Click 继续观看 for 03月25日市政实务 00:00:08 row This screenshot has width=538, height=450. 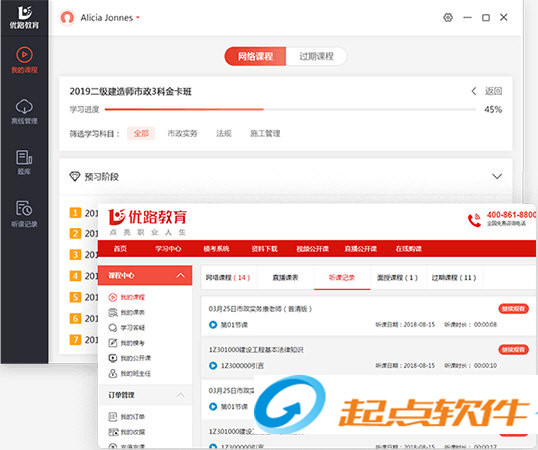pos(513,309)
